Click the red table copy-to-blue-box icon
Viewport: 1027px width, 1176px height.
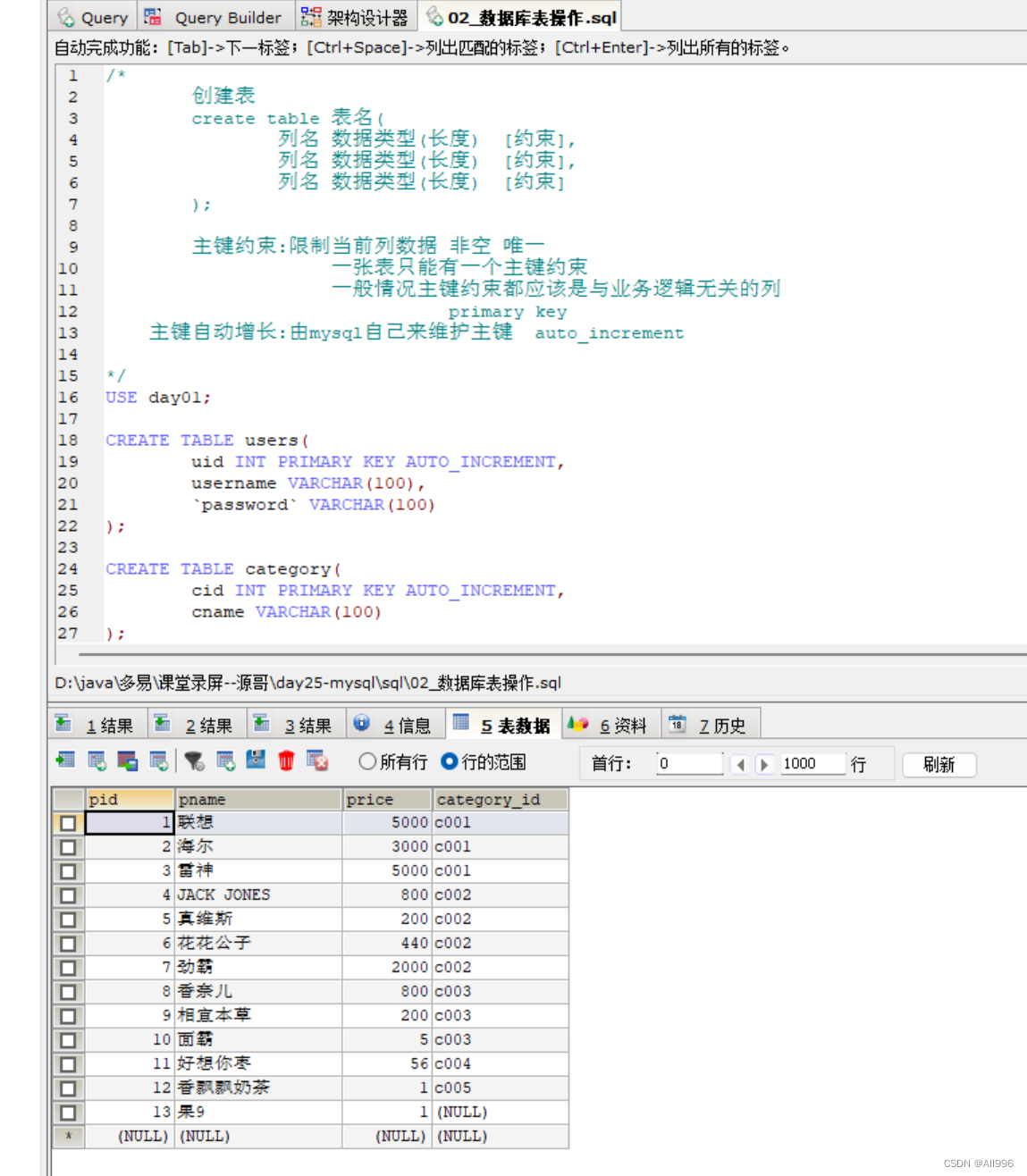coord(128,760)
